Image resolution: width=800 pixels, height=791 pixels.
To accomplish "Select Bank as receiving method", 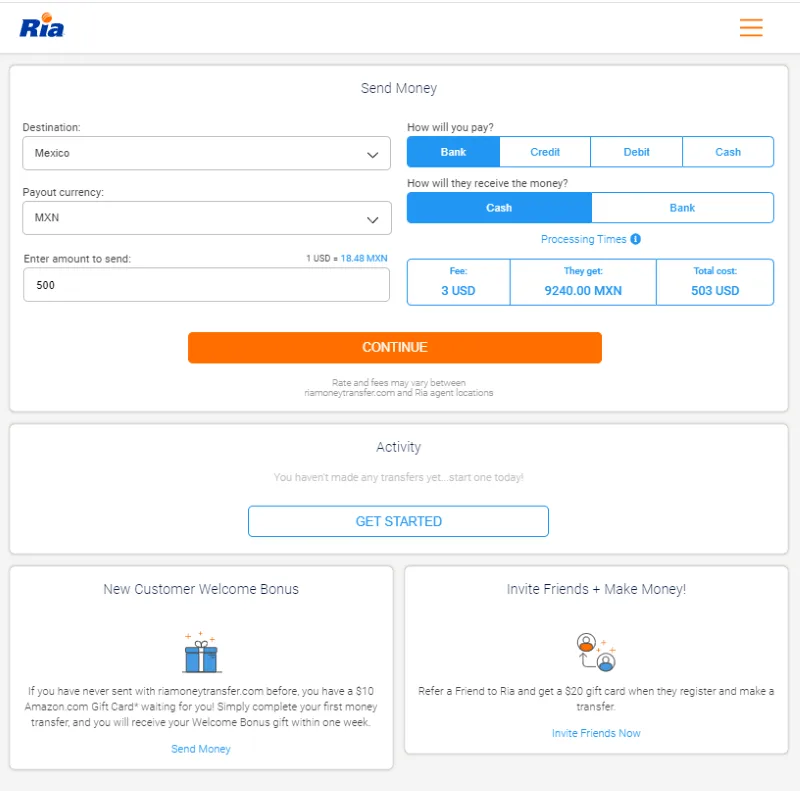I will pyautogui.click(x=682, y=207).
